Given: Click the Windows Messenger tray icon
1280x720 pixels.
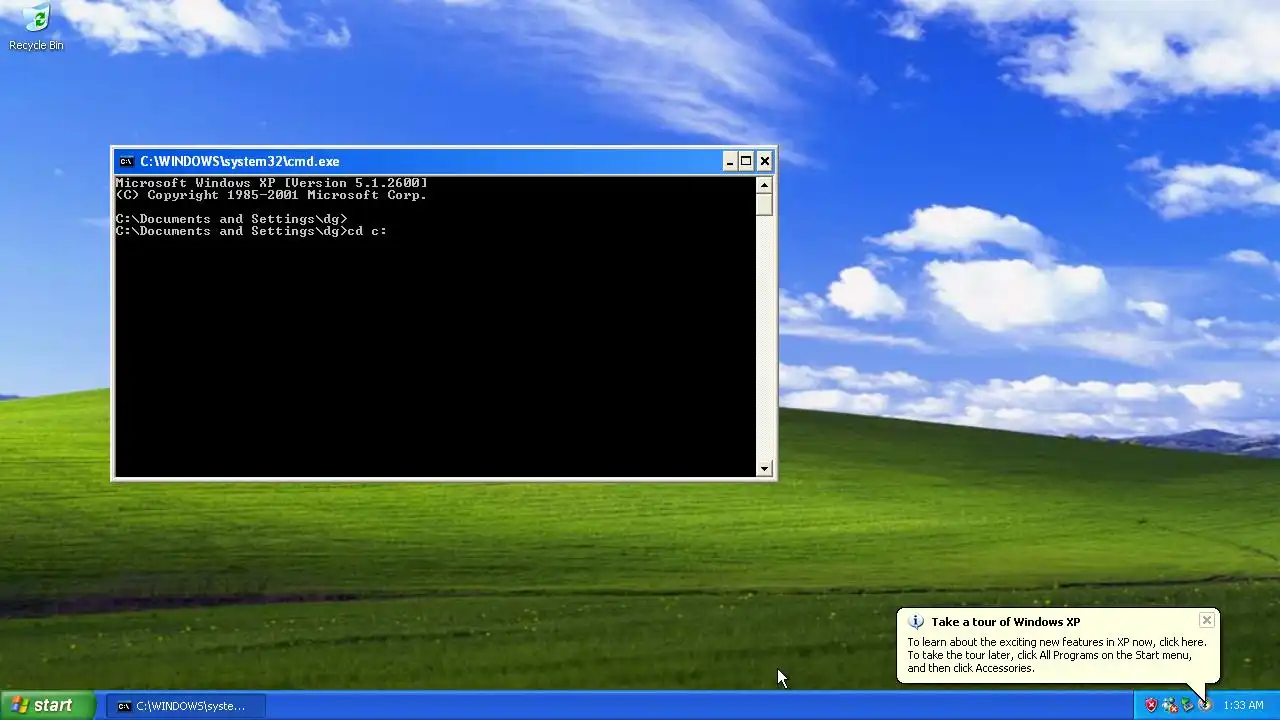Looking at the screenshot, I should 1169,705.
